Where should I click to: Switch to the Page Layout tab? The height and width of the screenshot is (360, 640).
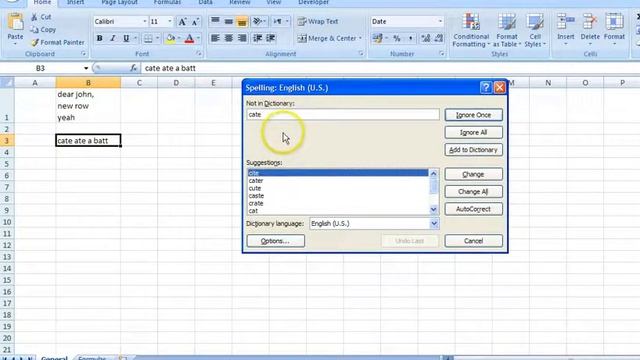(x=119, y=2)
